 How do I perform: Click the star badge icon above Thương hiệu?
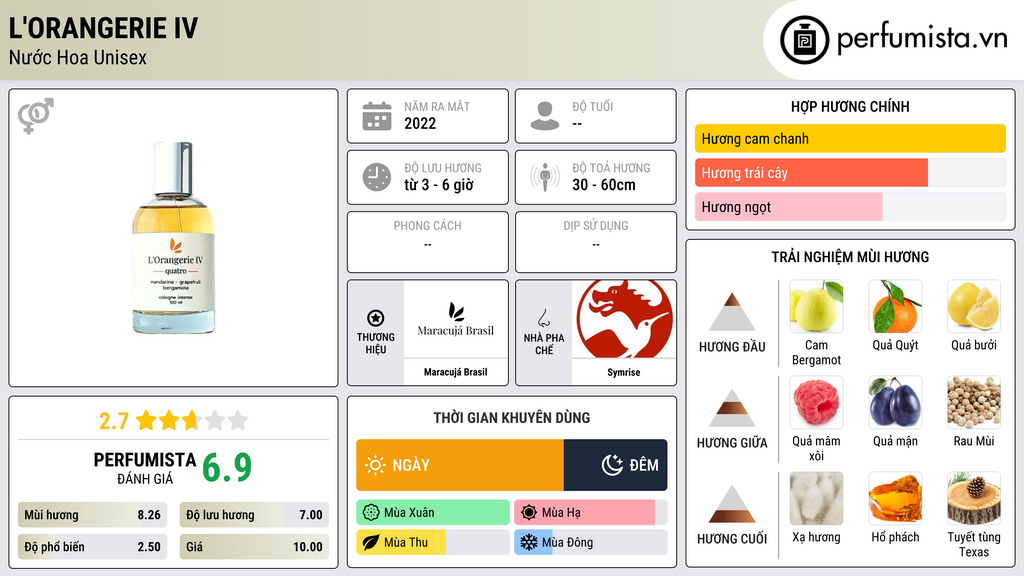(376, 318)
